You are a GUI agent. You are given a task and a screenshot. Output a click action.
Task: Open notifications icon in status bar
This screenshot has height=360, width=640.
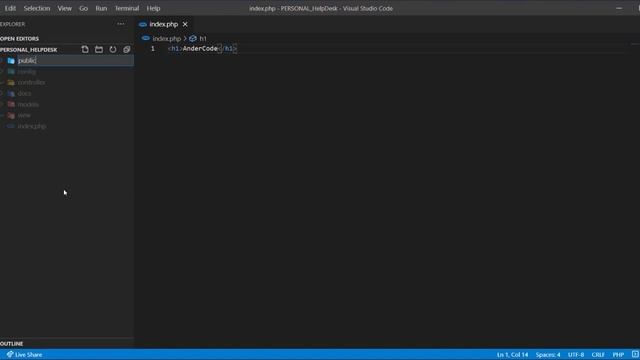635,355
